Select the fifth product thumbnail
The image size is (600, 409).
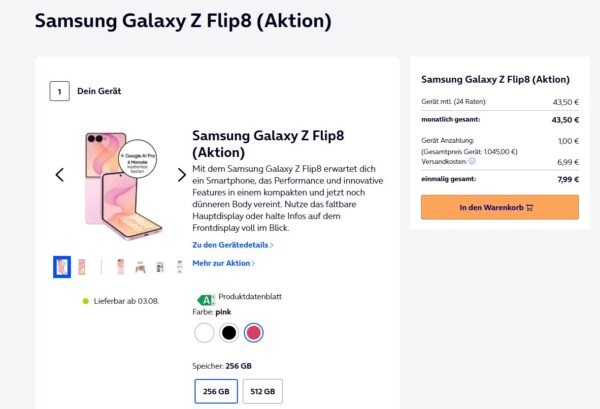pyautogui.click(x=140, y=267)
